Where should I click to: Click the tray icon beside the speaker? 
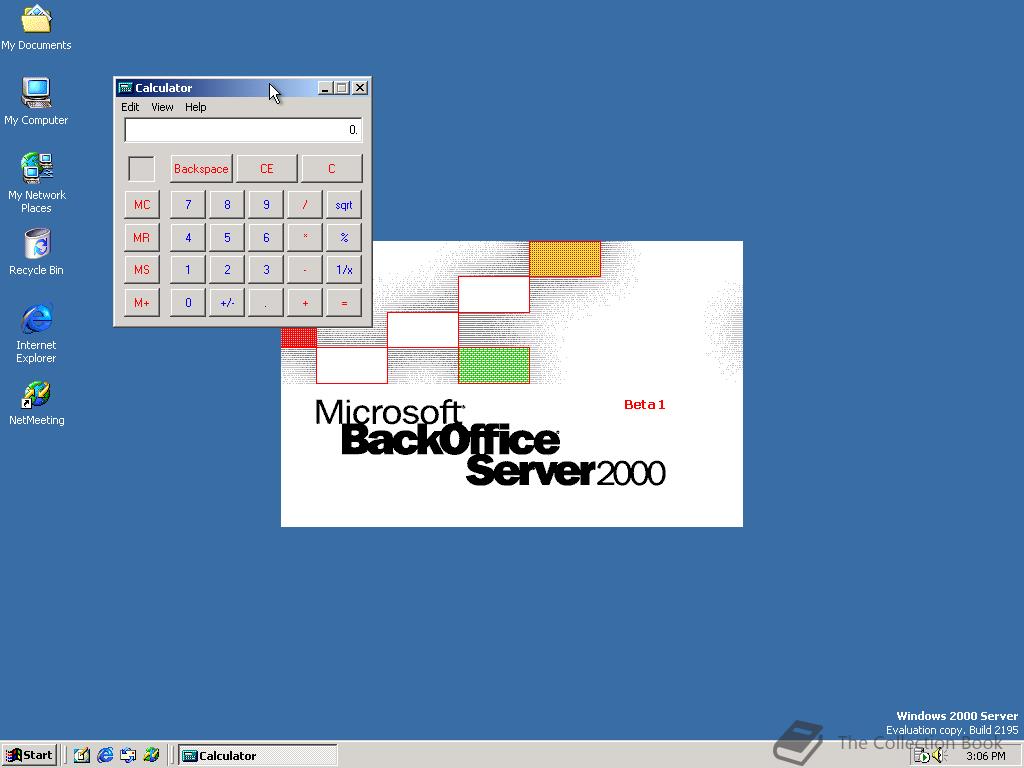921,756
